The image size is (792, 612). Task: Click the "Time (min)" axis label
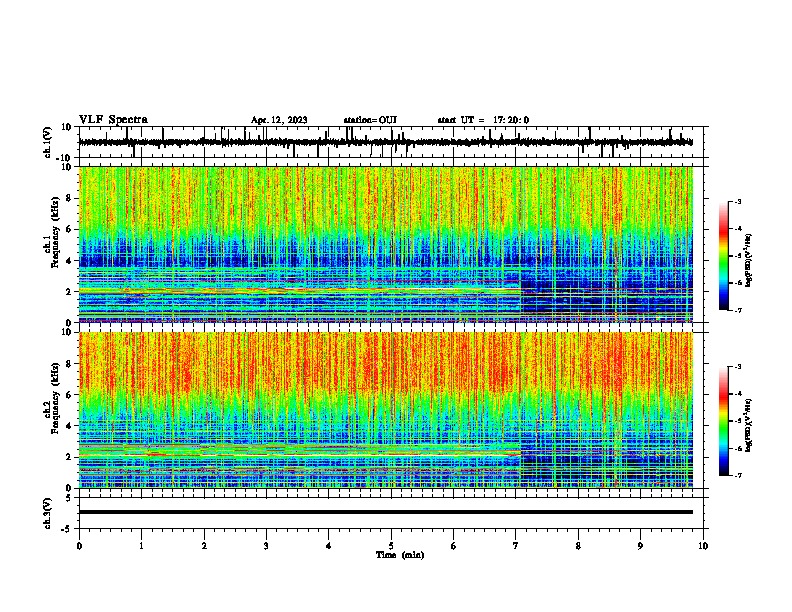point(400,555)
